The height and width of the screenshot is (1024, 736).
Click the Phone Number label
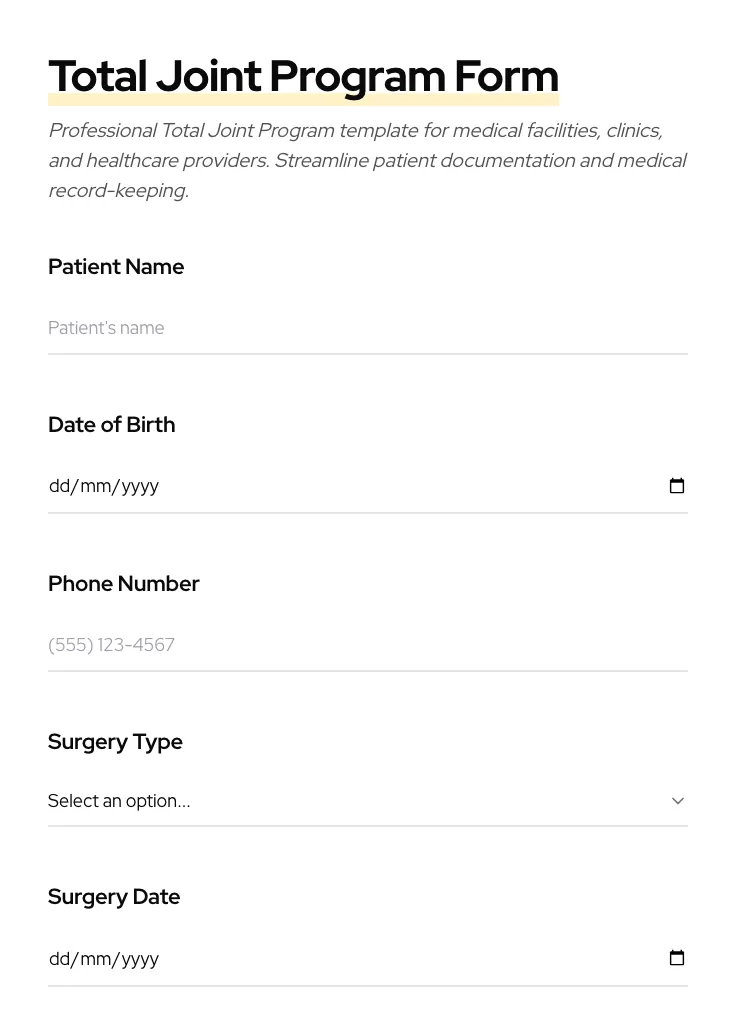pyautogui.click(x=124, y=584)
